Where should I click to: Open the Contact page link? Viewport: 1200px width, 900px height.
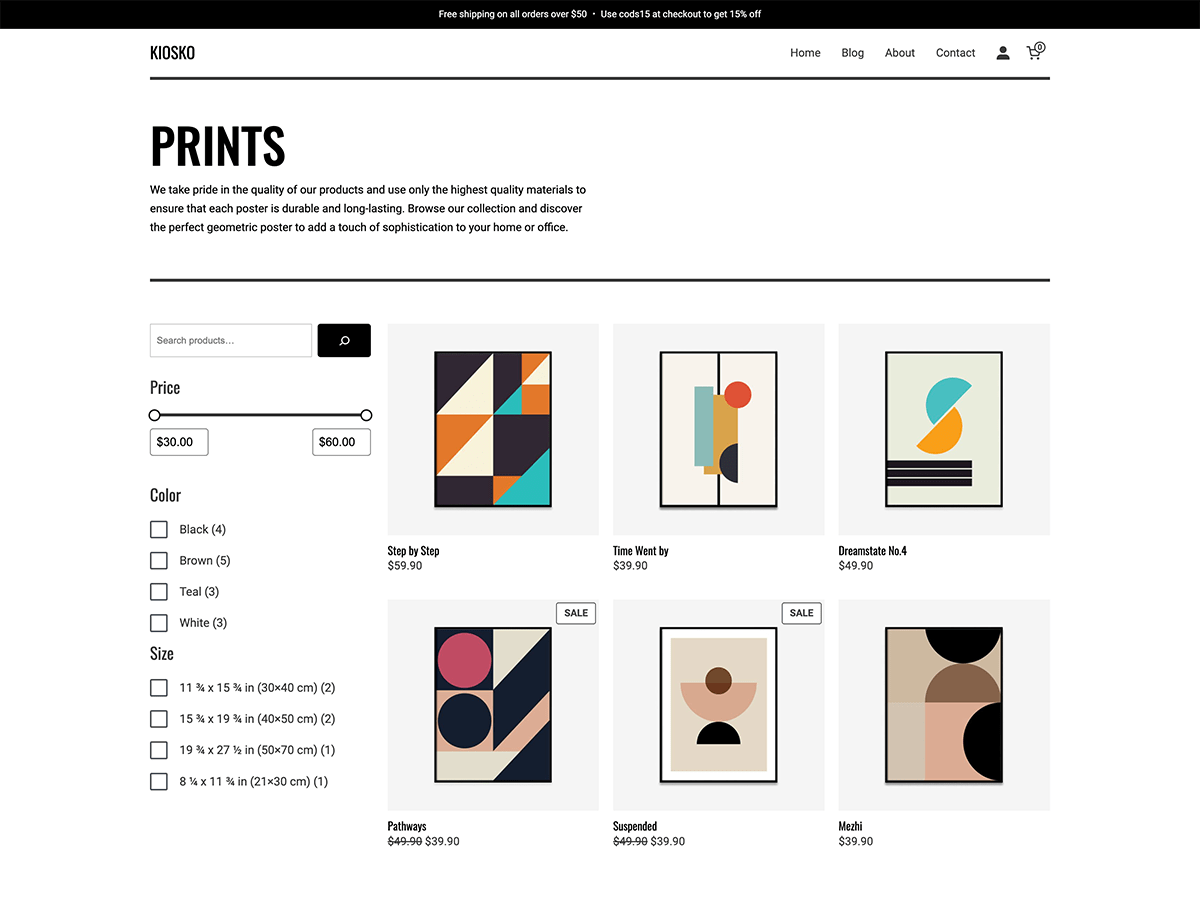pos(955,52)
